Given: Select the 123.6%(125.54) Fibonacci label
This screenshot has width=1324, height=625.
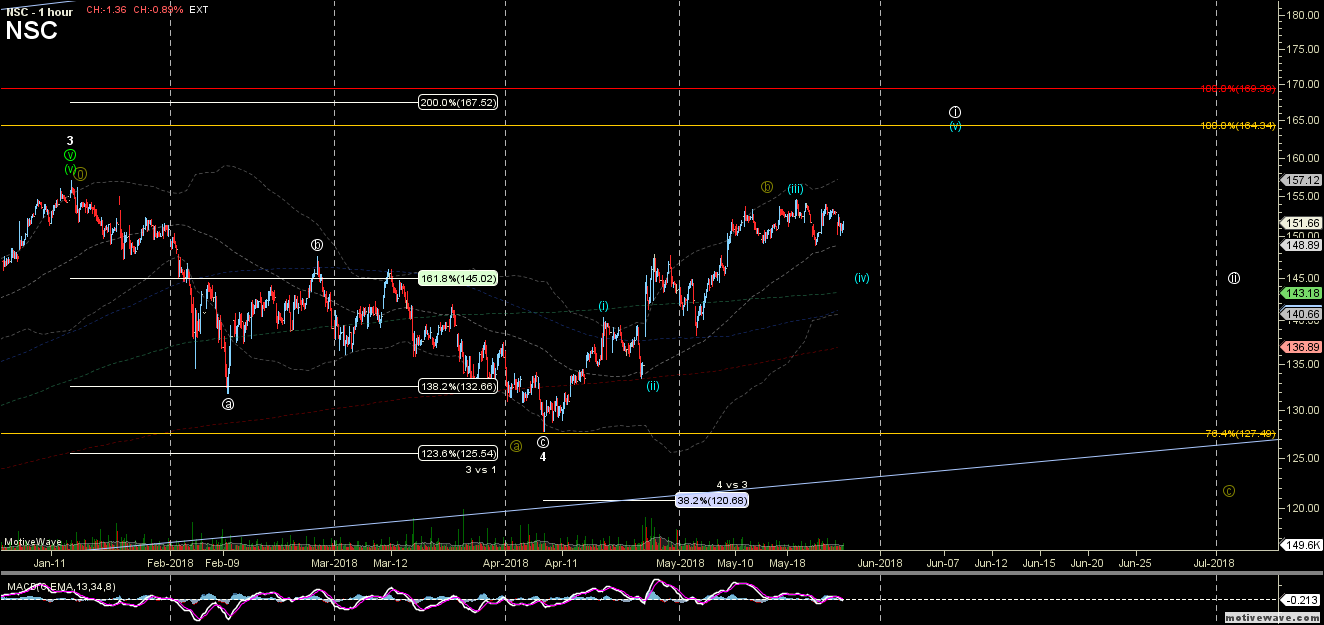Looking at the screenshot, I should [x=457, y=453].
